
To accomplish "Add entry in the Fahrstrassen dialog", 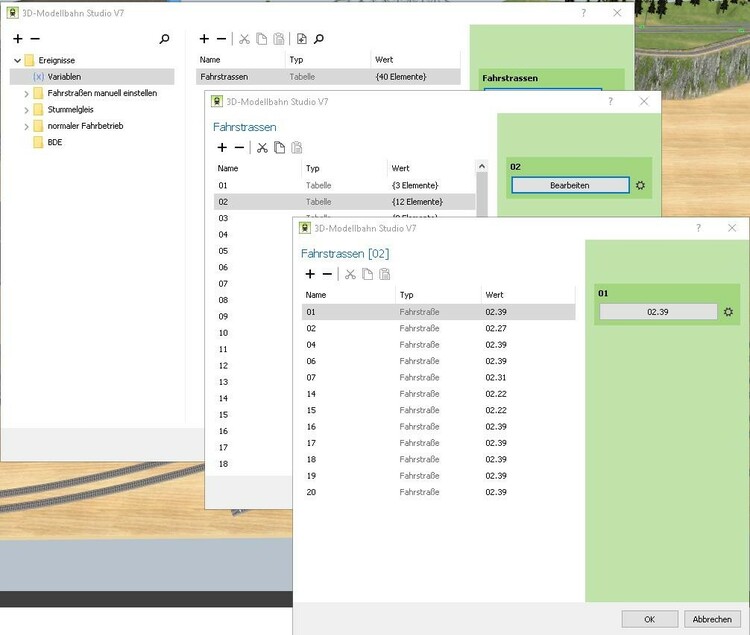I will 222,147.
